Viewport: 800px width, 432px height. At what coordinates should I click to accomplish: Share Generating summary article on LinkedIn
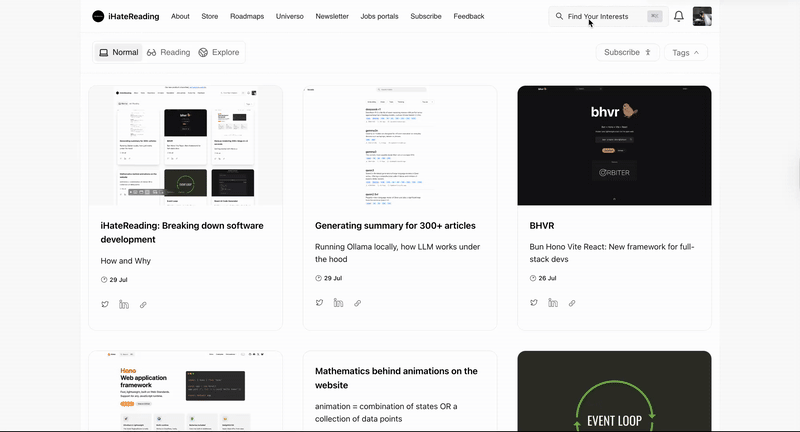[x=338, y=303]
